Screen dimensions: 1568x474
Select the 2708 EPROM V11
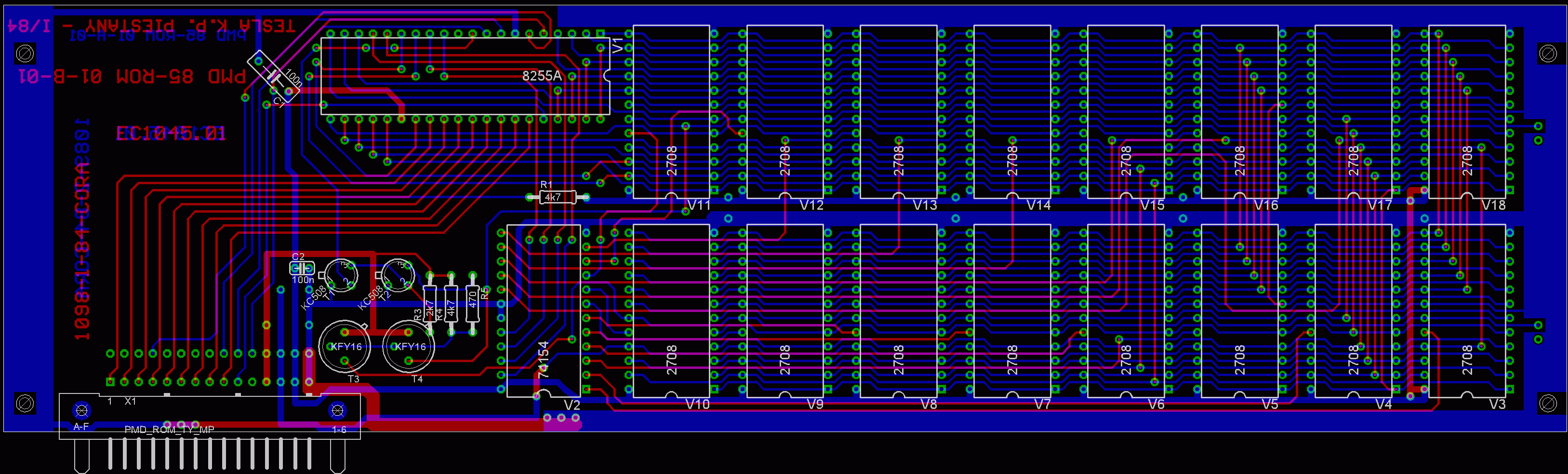(671, 111)
